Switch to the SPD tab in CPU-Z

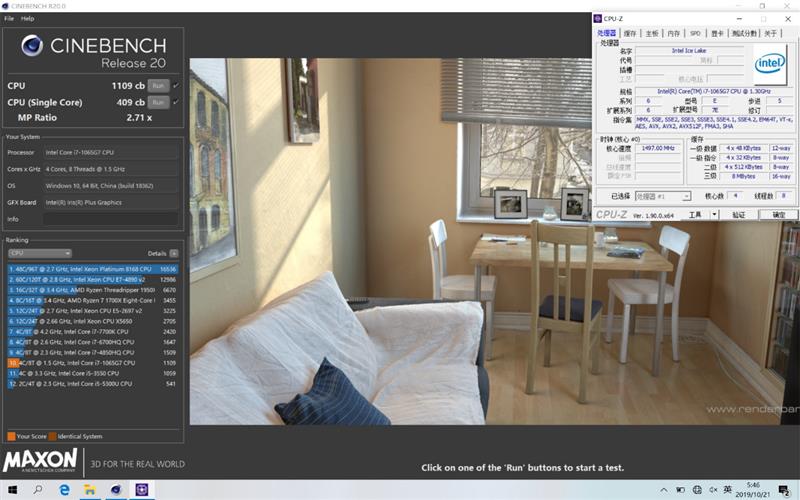(695, 33)
